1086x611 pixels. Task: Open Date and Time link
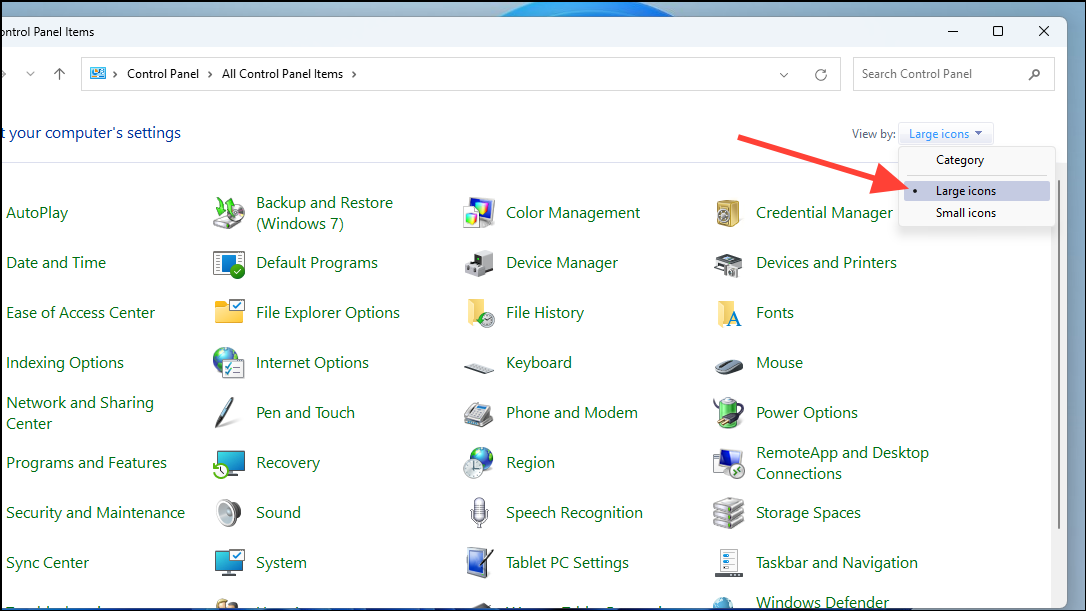click(x=56, y=263)
